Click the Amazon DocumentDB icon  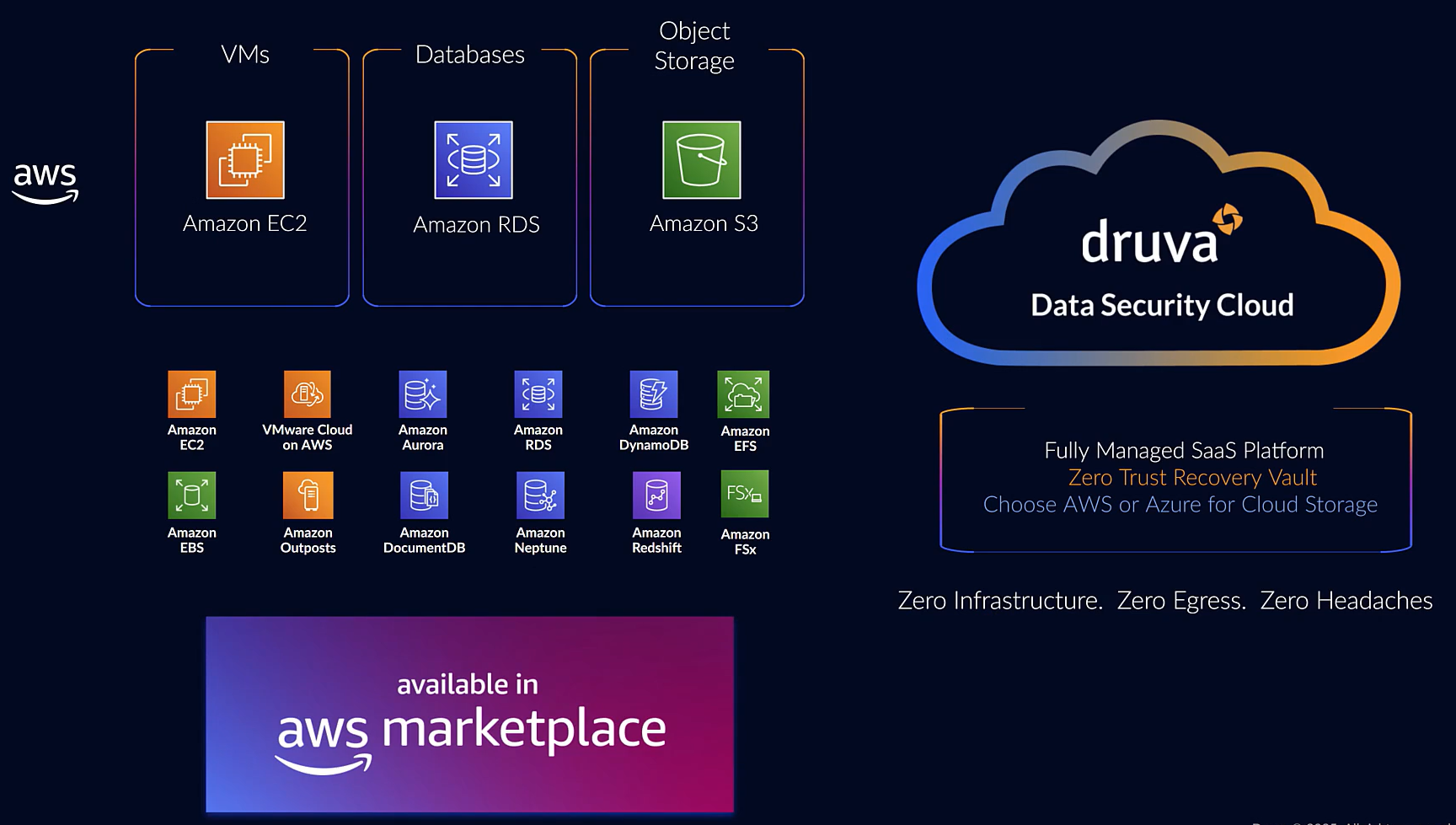click(422, 496)
